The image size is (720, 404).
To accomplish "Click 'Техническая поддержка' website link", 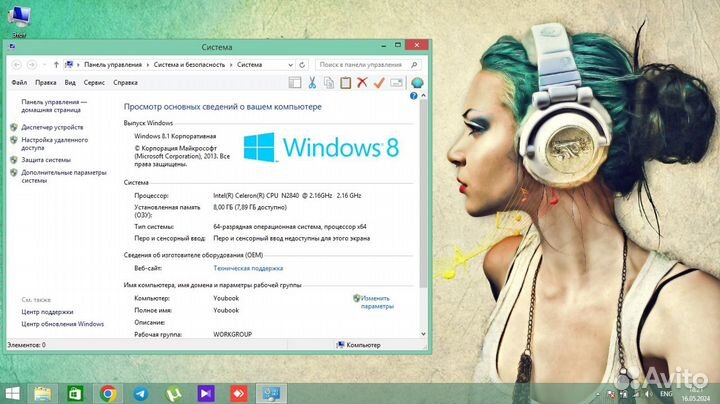I will tap(248, 268).
